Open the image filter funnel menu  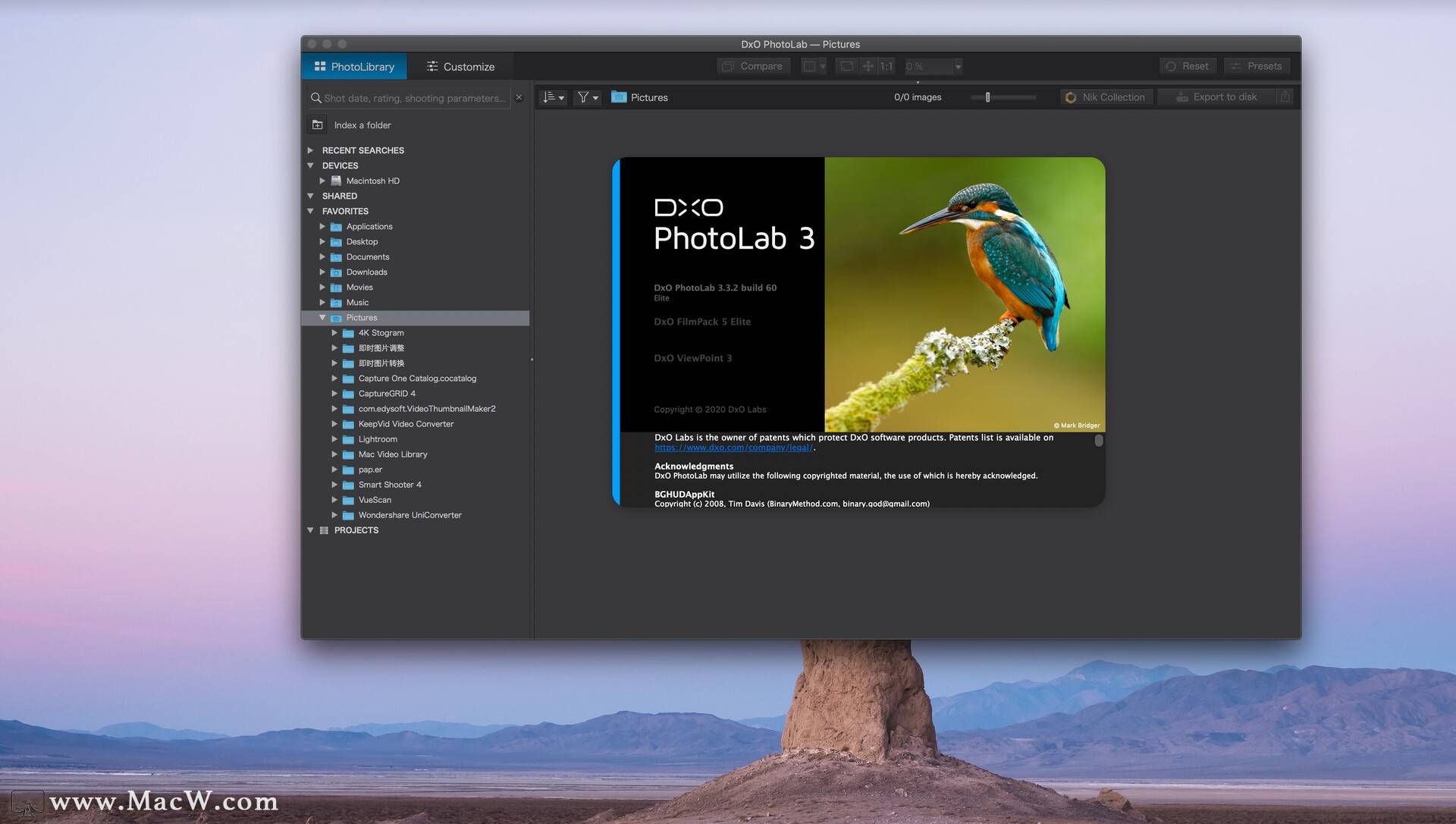(x=587, y=97)
